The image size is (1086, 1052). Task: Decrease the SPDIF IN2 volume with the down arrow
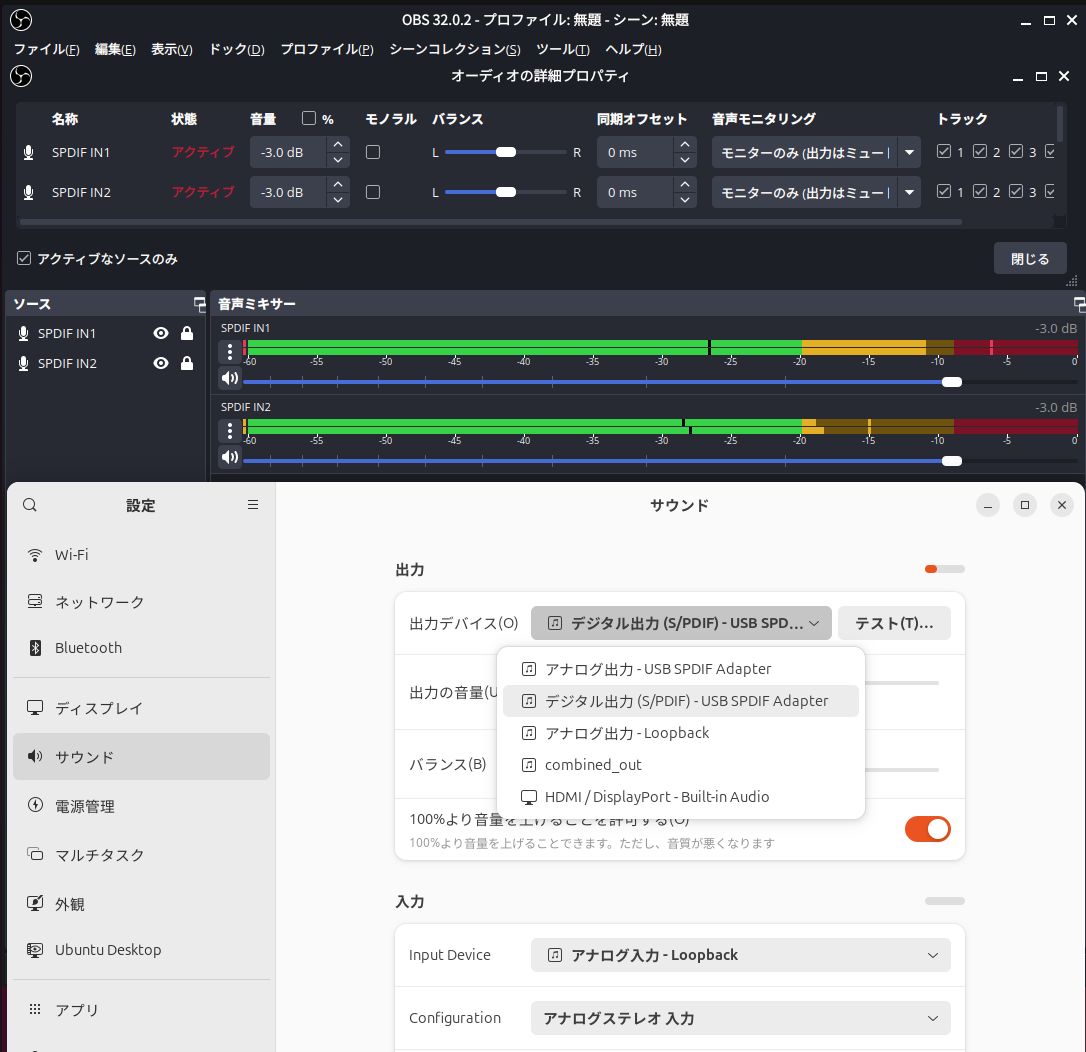coord(338,200)
